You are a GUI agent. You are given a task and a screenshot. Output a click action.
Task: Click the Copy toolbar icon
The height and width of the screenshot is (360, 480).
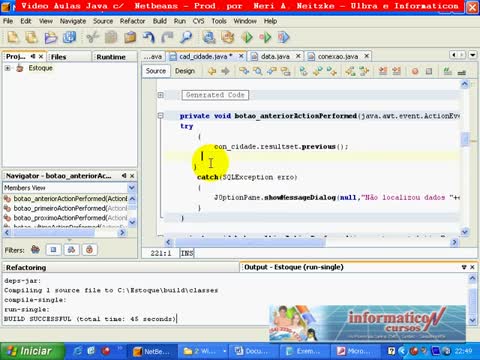click(111, 37)
